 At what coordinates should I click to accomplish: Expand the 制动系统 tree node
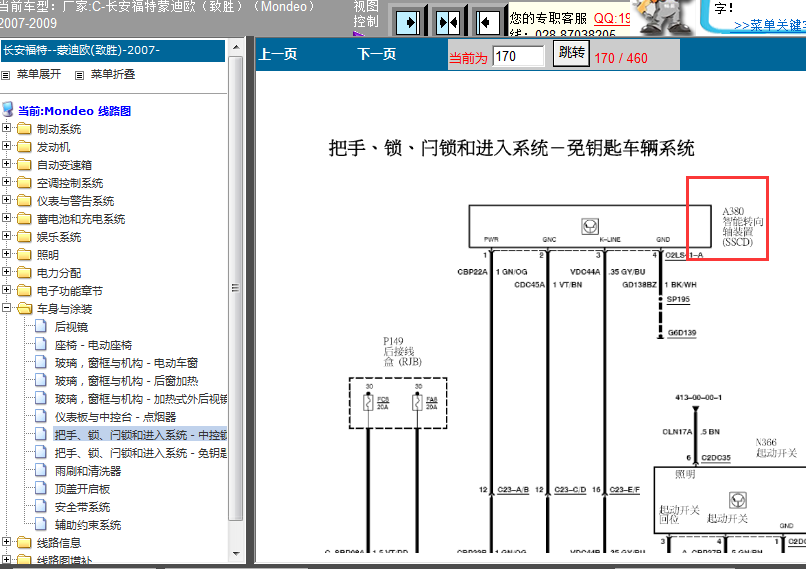tap(6, 127)
